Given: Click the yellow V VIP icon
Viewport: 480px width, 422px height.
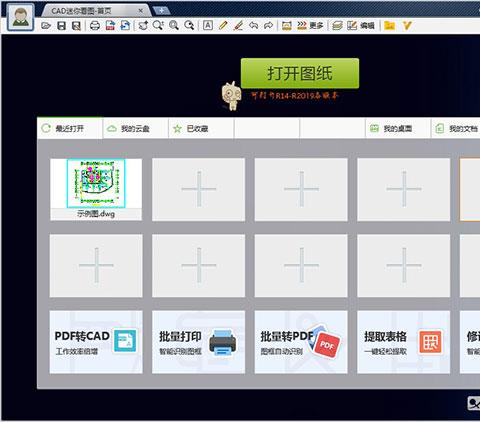Looking at the screenshot, I should (407, 25).
